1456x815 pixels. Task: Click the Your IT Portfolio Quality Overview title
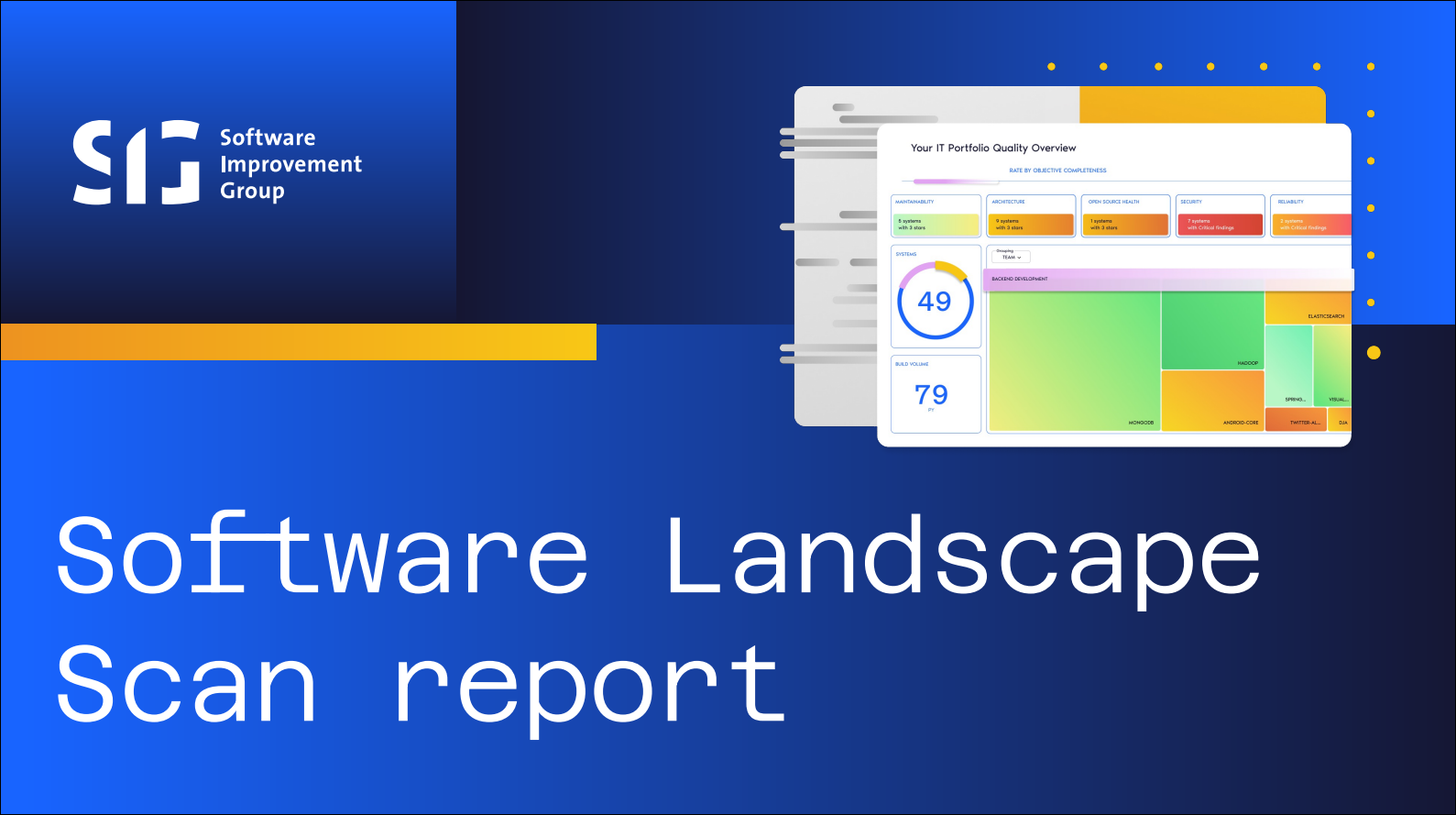point(993,148)
